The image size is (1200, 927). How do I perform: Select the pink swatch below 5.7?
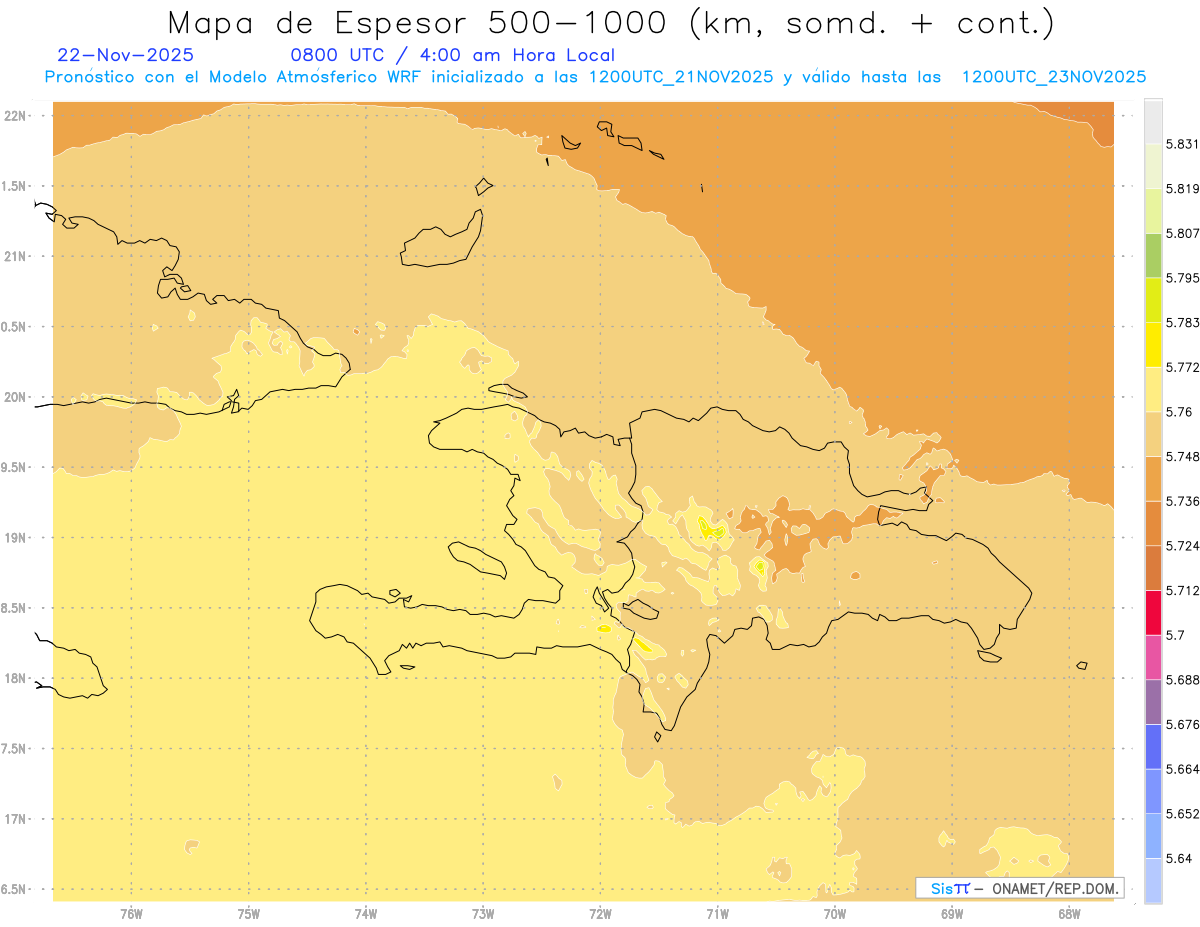[1153, 657]
